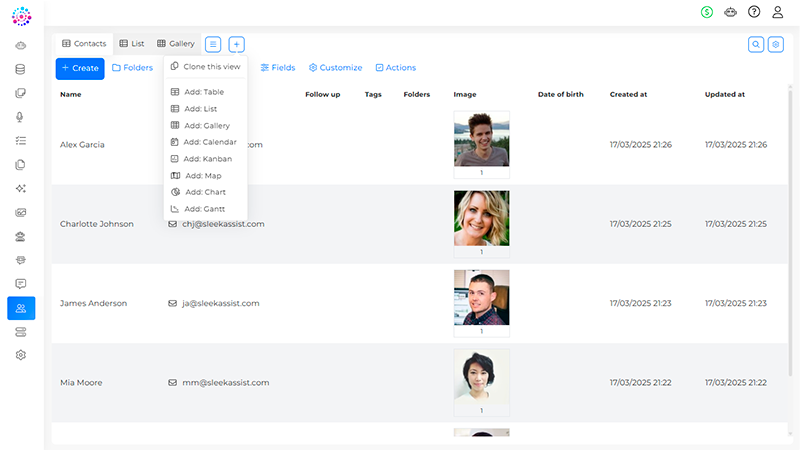Switch to the List view tab
This screenshot has height=450, width=800.
(x=132, y=44)
